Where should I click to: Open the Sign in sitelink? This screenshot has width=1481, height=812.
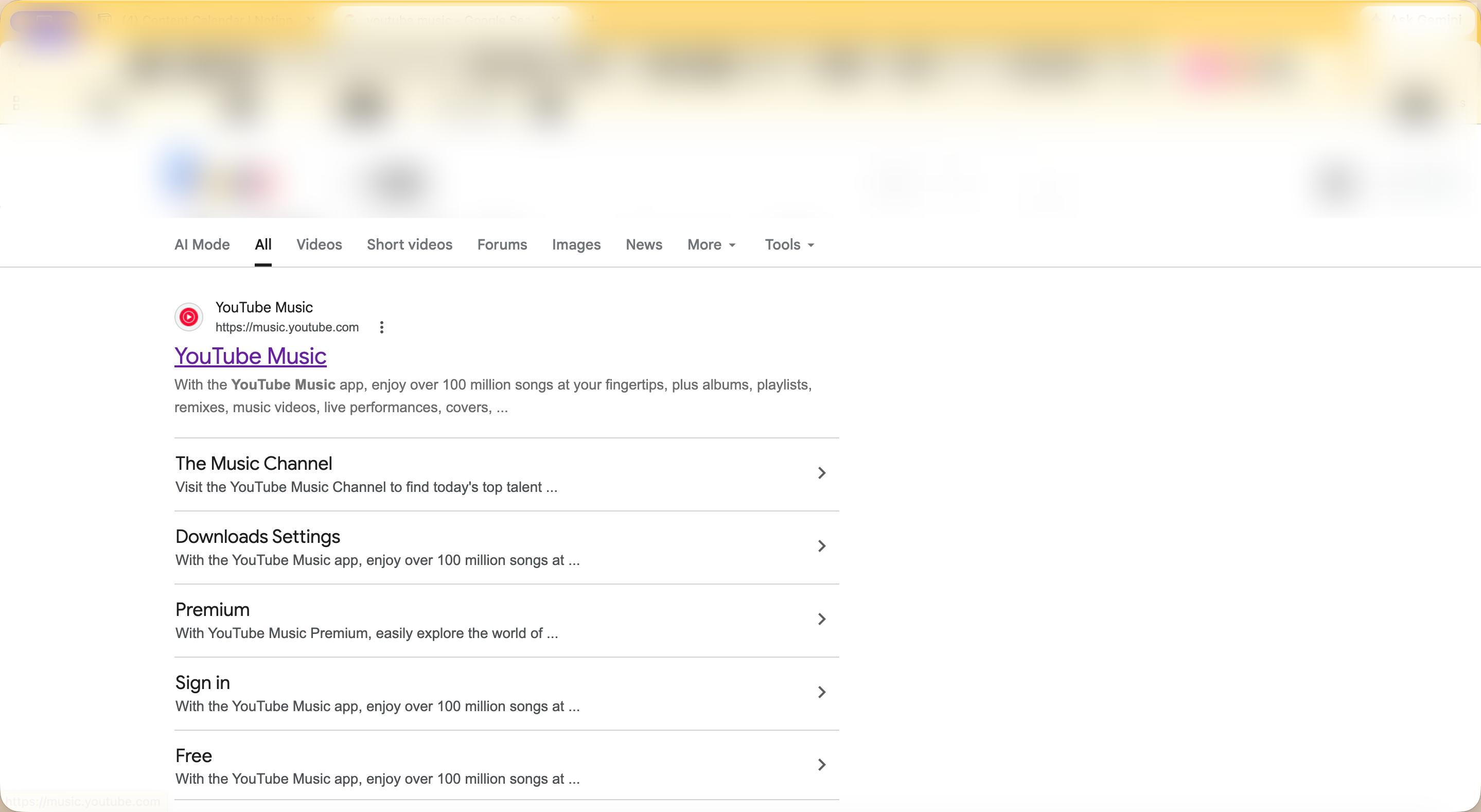(202, 683)
